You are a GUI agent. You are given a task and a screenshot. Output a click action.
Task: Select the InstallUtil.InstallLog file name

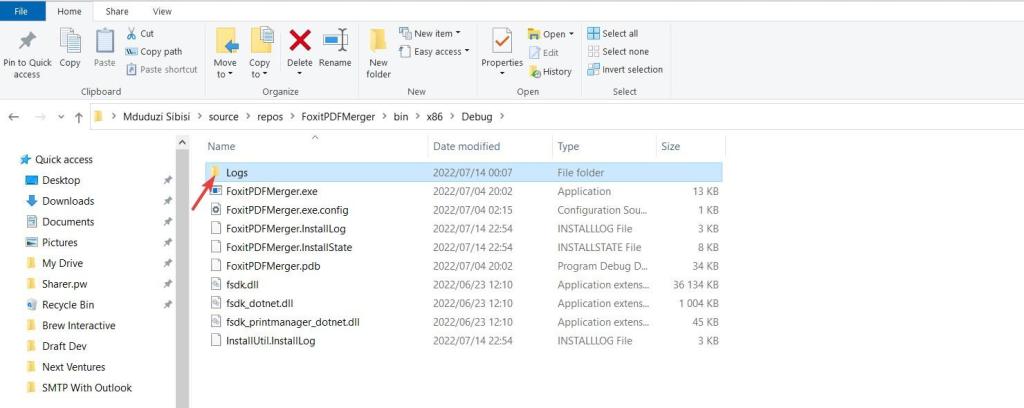[x=270, y=341]
